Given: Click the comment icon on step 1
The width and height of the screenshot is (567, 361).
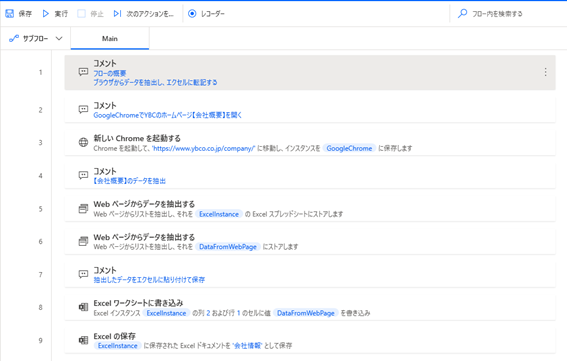Looking at the screenshot, I should [83, 72].
